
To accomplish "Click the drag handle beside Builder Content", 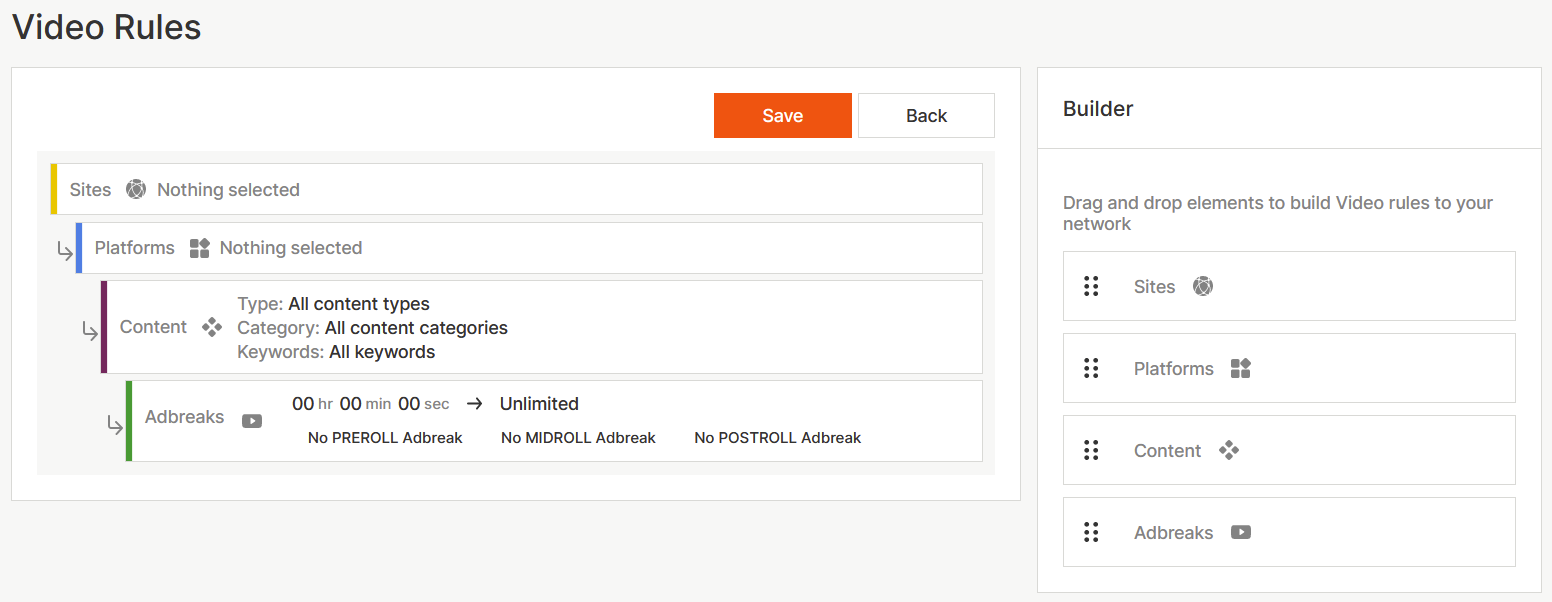I will (x=1091, y=451).
